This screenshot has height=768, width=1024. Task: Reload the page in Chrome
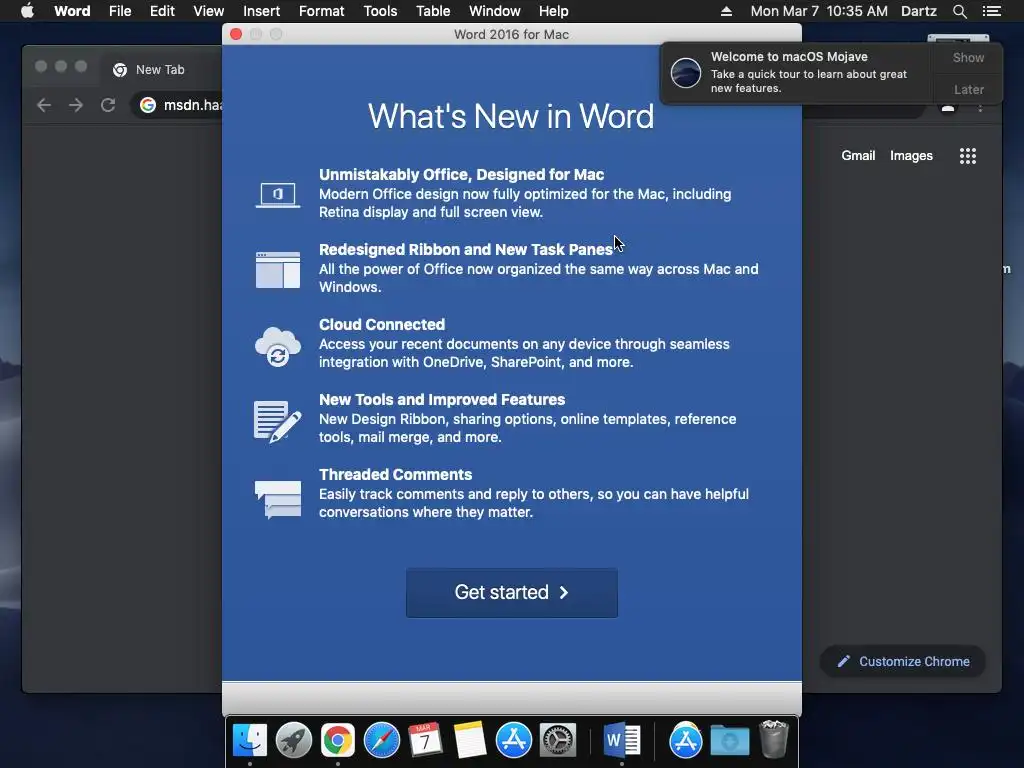tap(108, 105)
